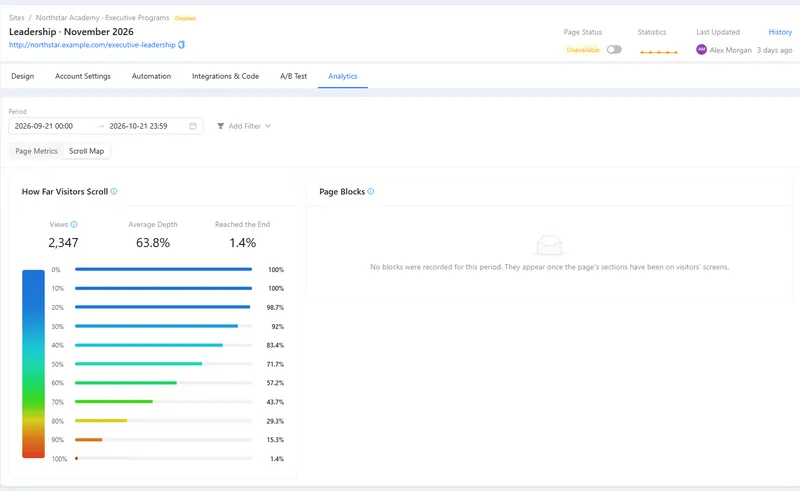Screen dimensions: 800x491
Task: Click the Disabled badge in breadcrumb
Action: click(185, 18)
